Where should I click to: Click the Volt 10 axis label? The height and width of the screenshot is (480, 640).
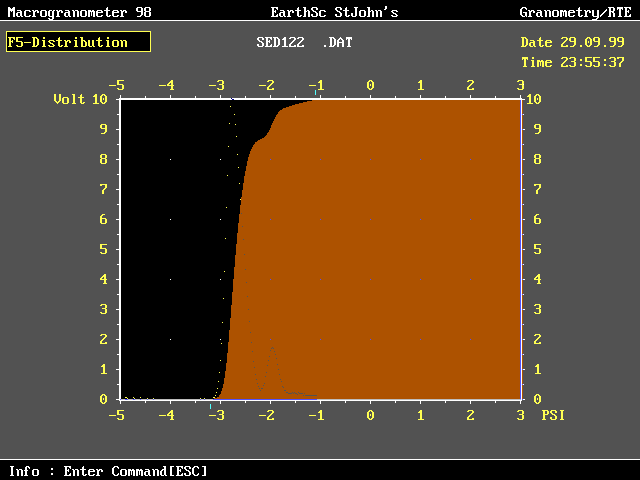coord(80,99)
